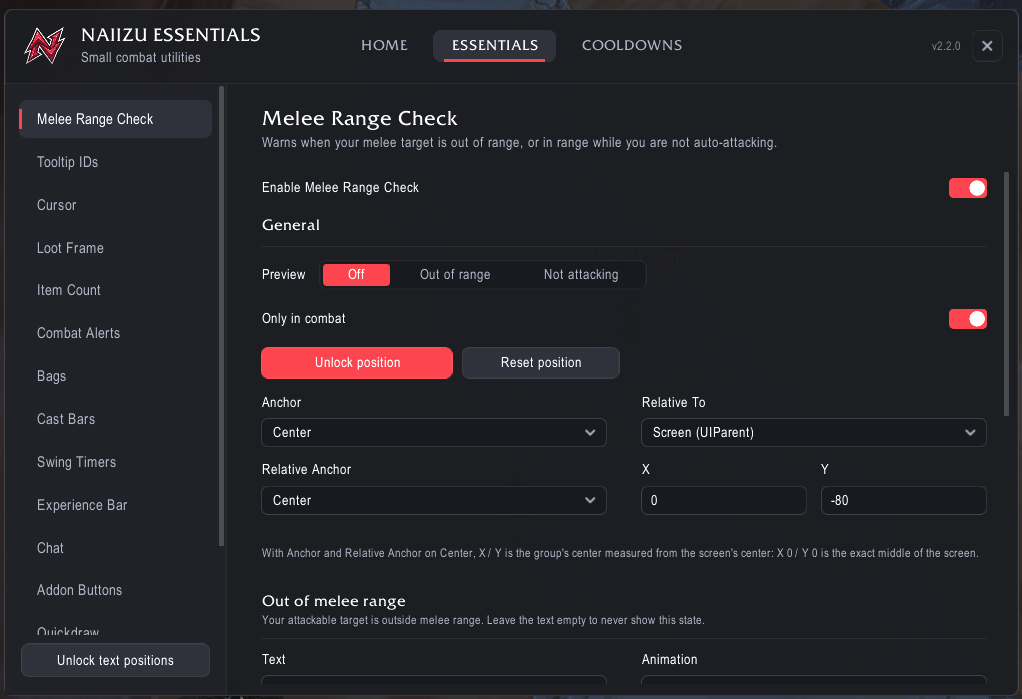The image size is (1022, 699).
Task: Open Combat Alerts settings
Action: pyautogui.click(x=115, y=333)
